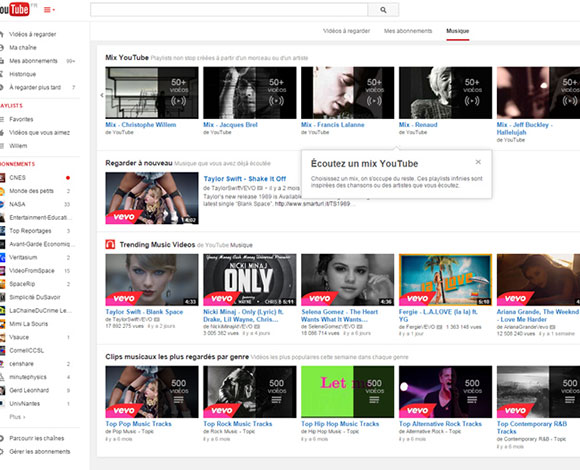
Task: Open Ma chaîne in the sidebar
Action: (23, 47)
